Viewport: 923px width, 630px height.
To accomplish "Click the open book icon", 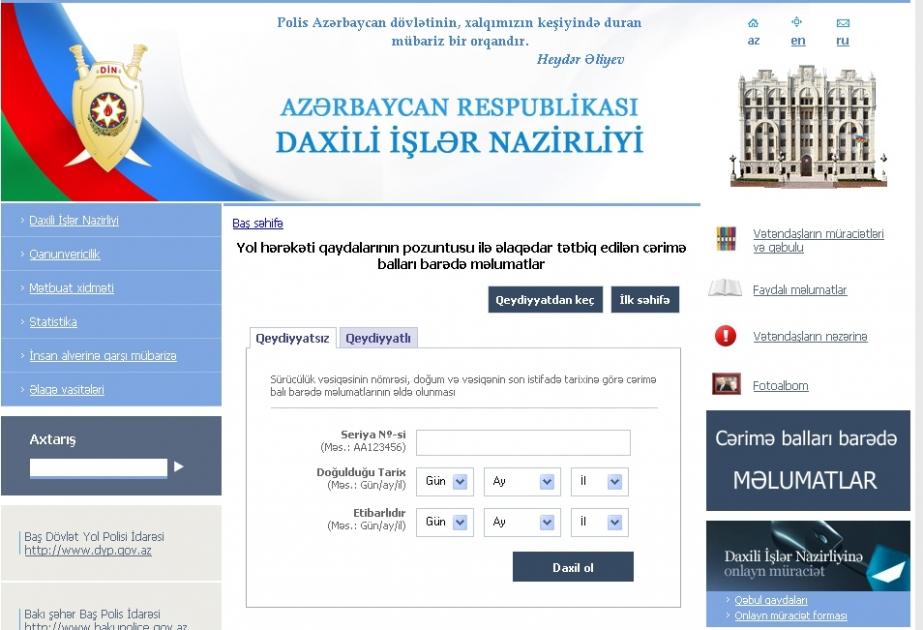I will [725, 289].
